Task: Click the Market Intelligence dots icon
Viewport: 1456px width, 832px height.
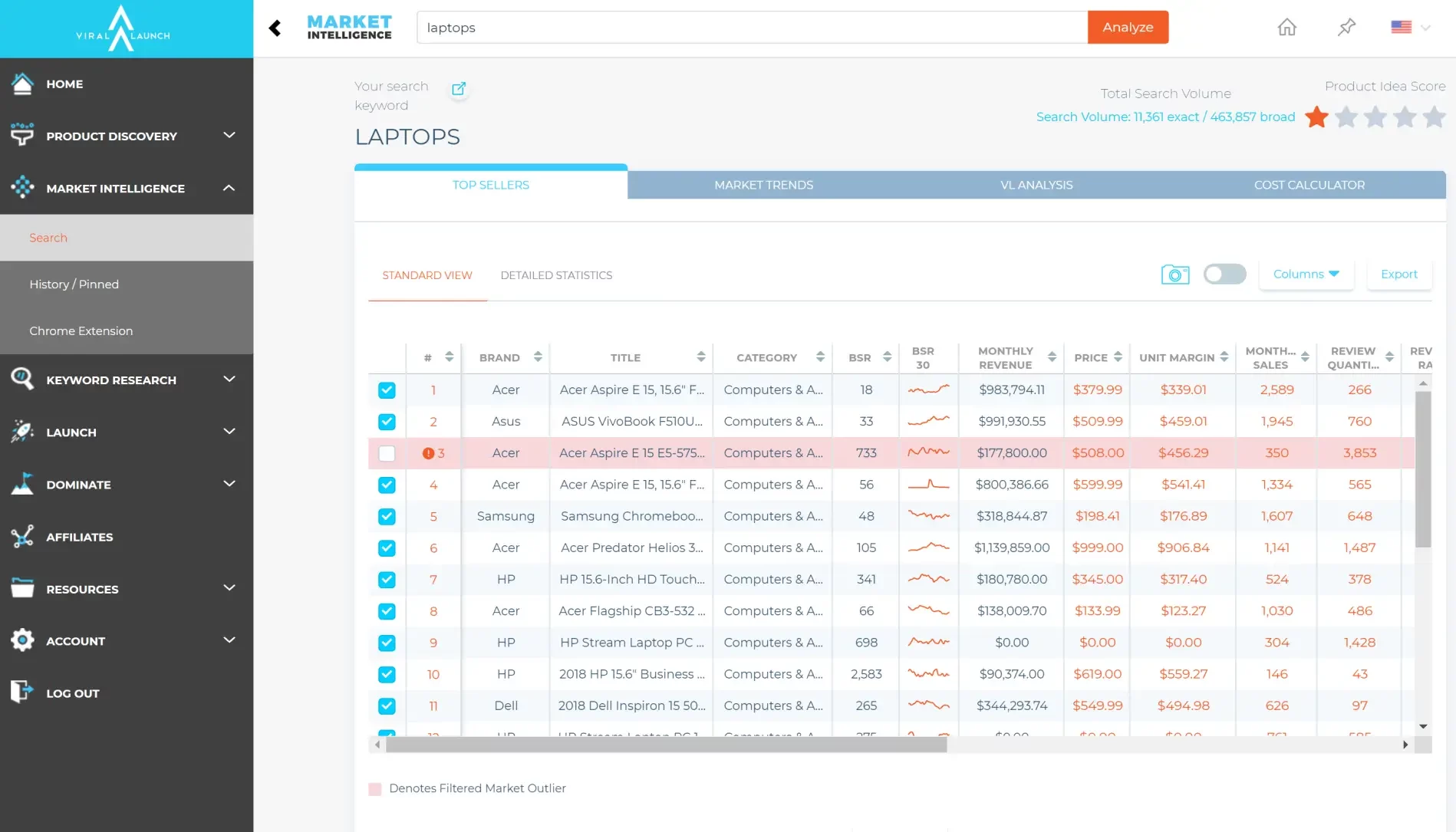Action: pos(22,187)
